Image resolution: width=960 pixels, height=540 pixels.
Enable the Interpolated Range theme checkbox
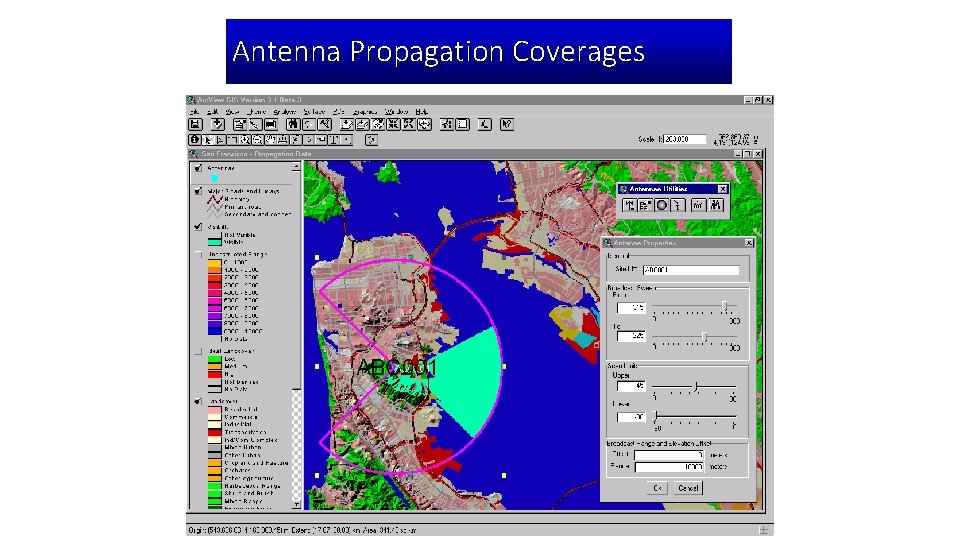198,254
